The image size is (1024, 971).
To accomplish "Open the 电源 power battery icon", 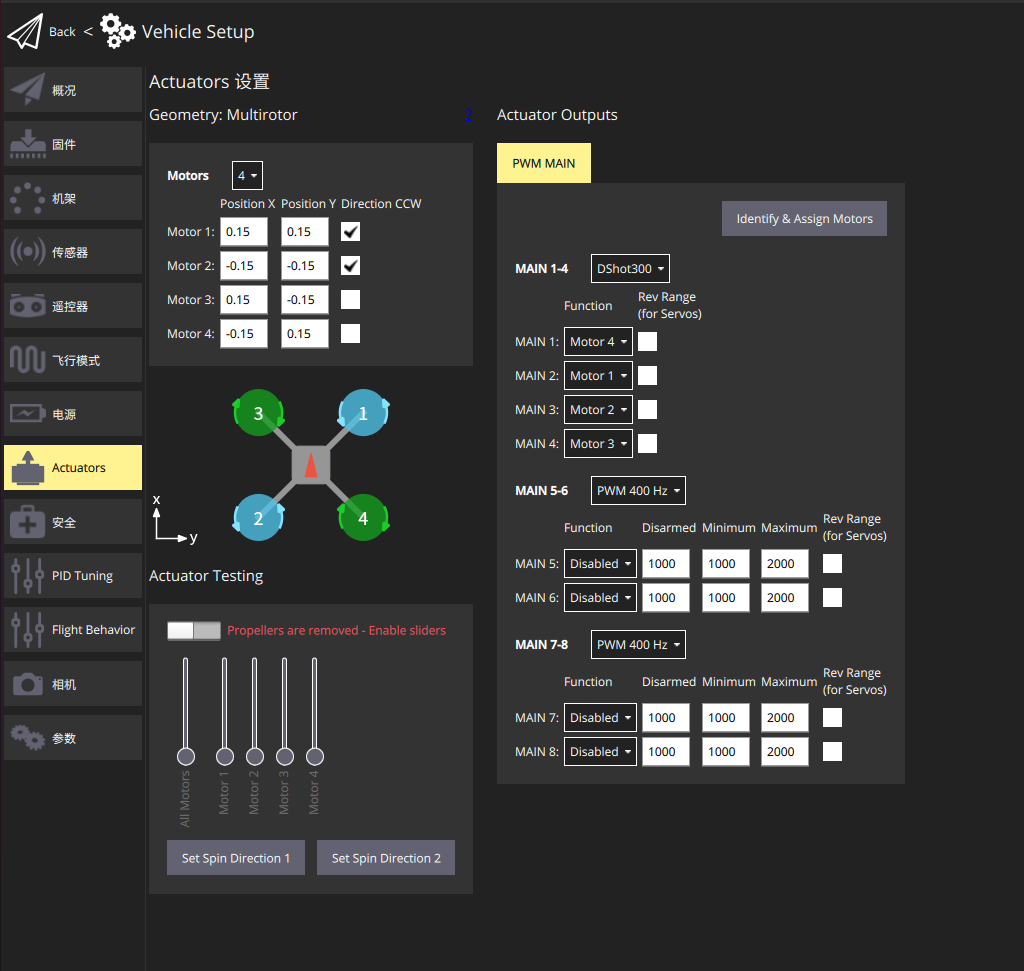I will 28,413.
